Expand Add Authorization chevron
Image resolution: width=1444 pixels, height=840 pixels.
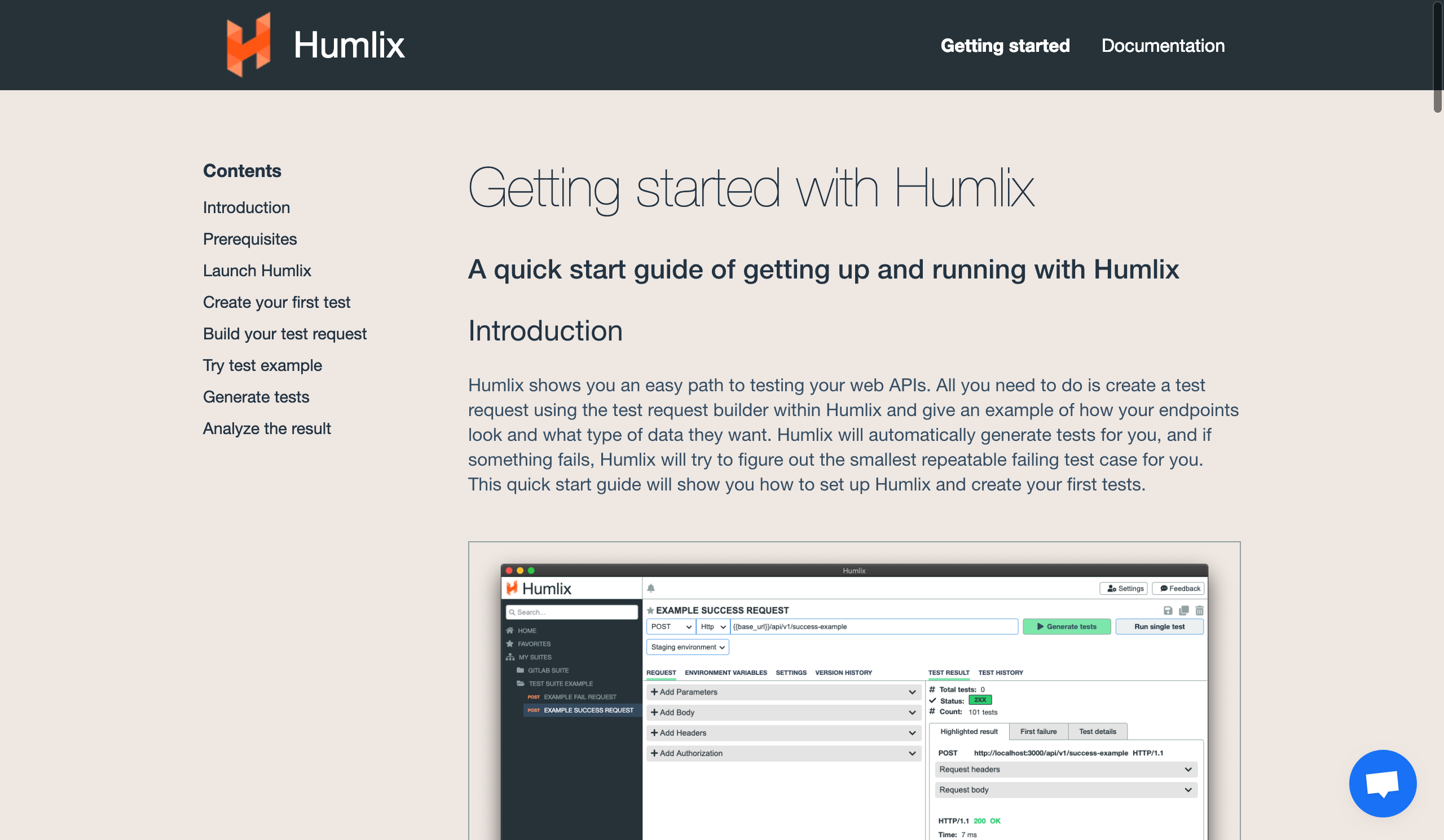(912, 754)
